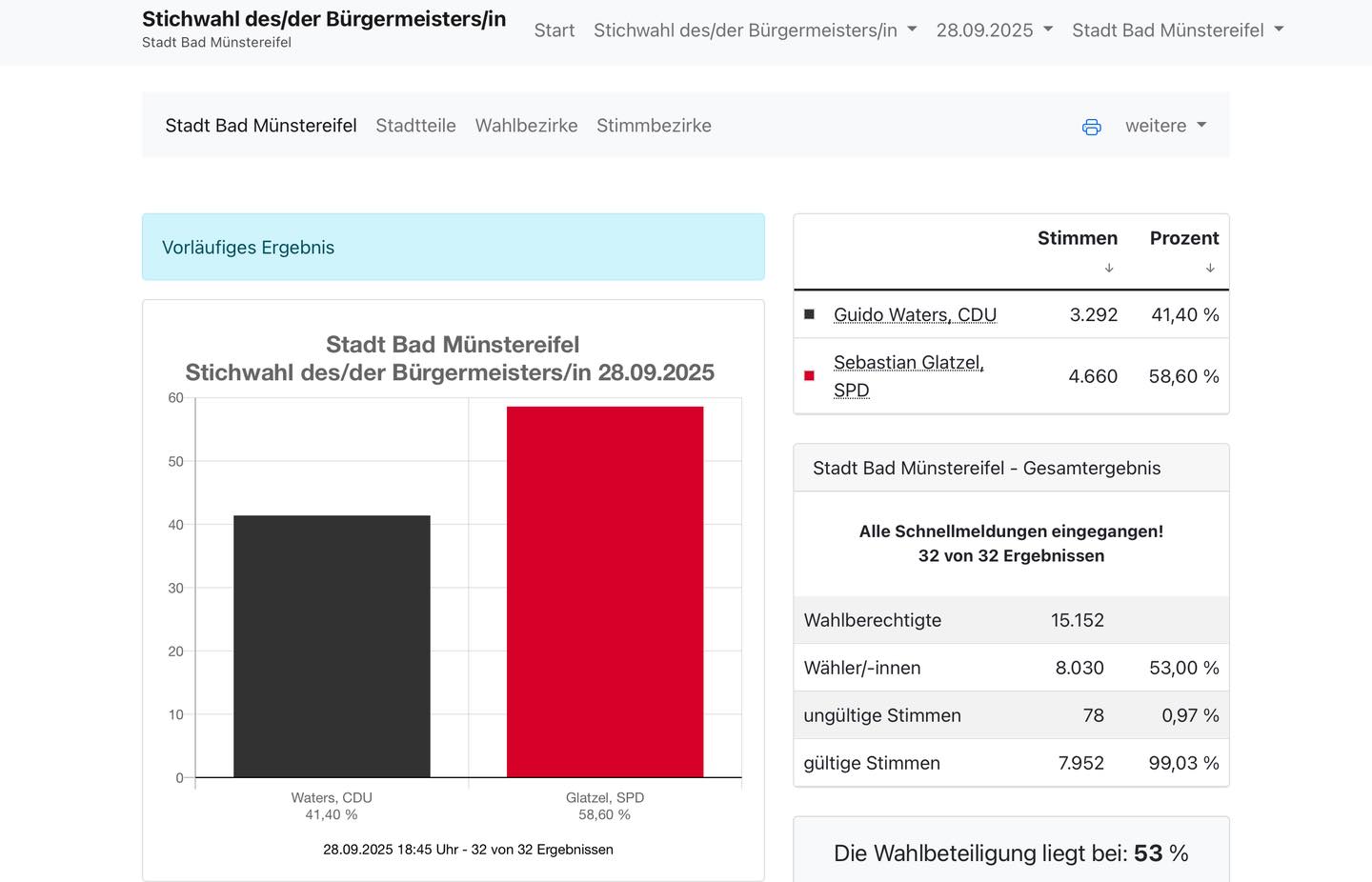Sort by Prozent column arrow
The width and height of the screenshot is (1372, 882).
pyautogui.click(x=1209, y=269)
